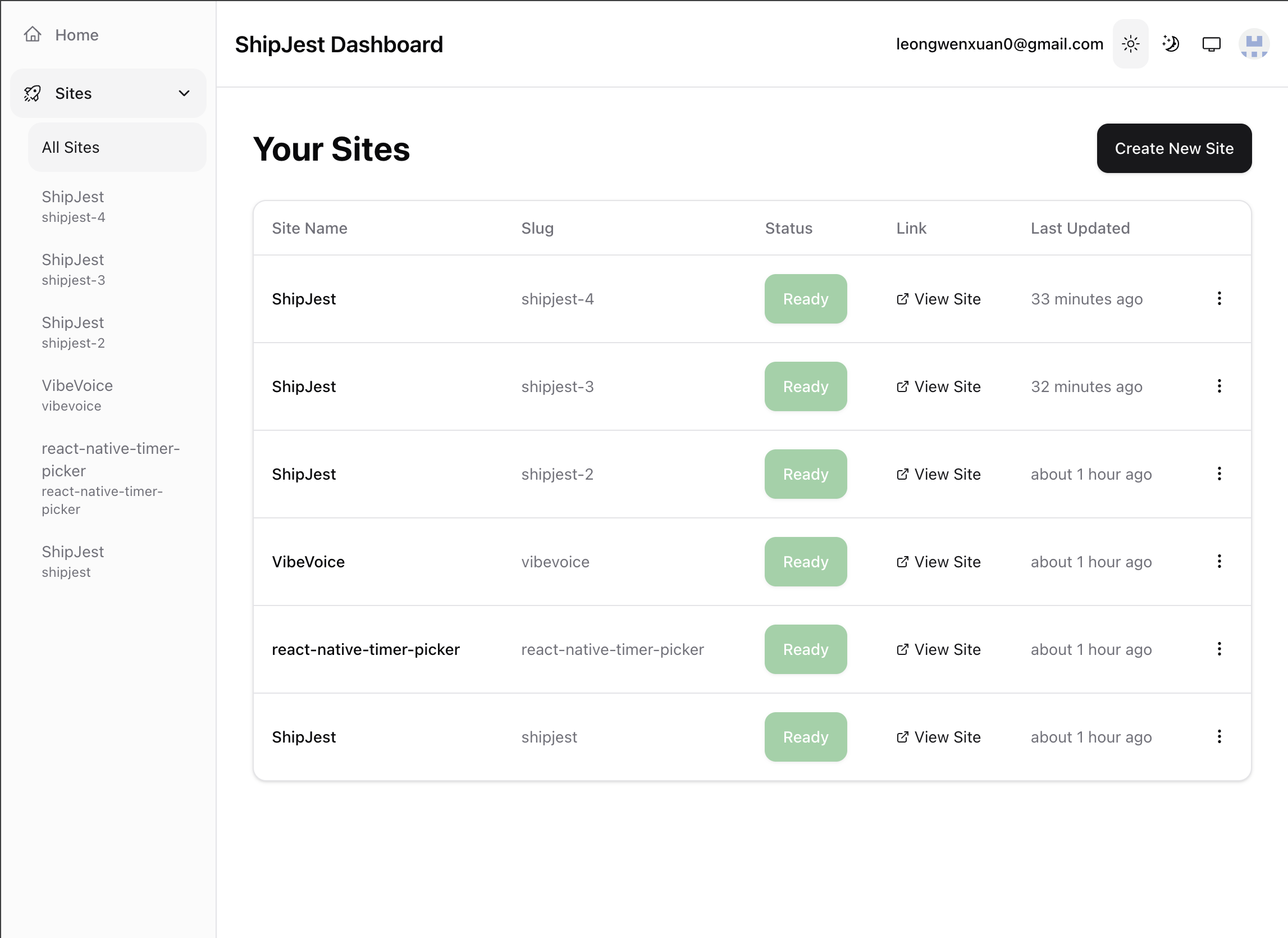
Task: Click external link icon for vibevoice row
Action: (902, 562)
